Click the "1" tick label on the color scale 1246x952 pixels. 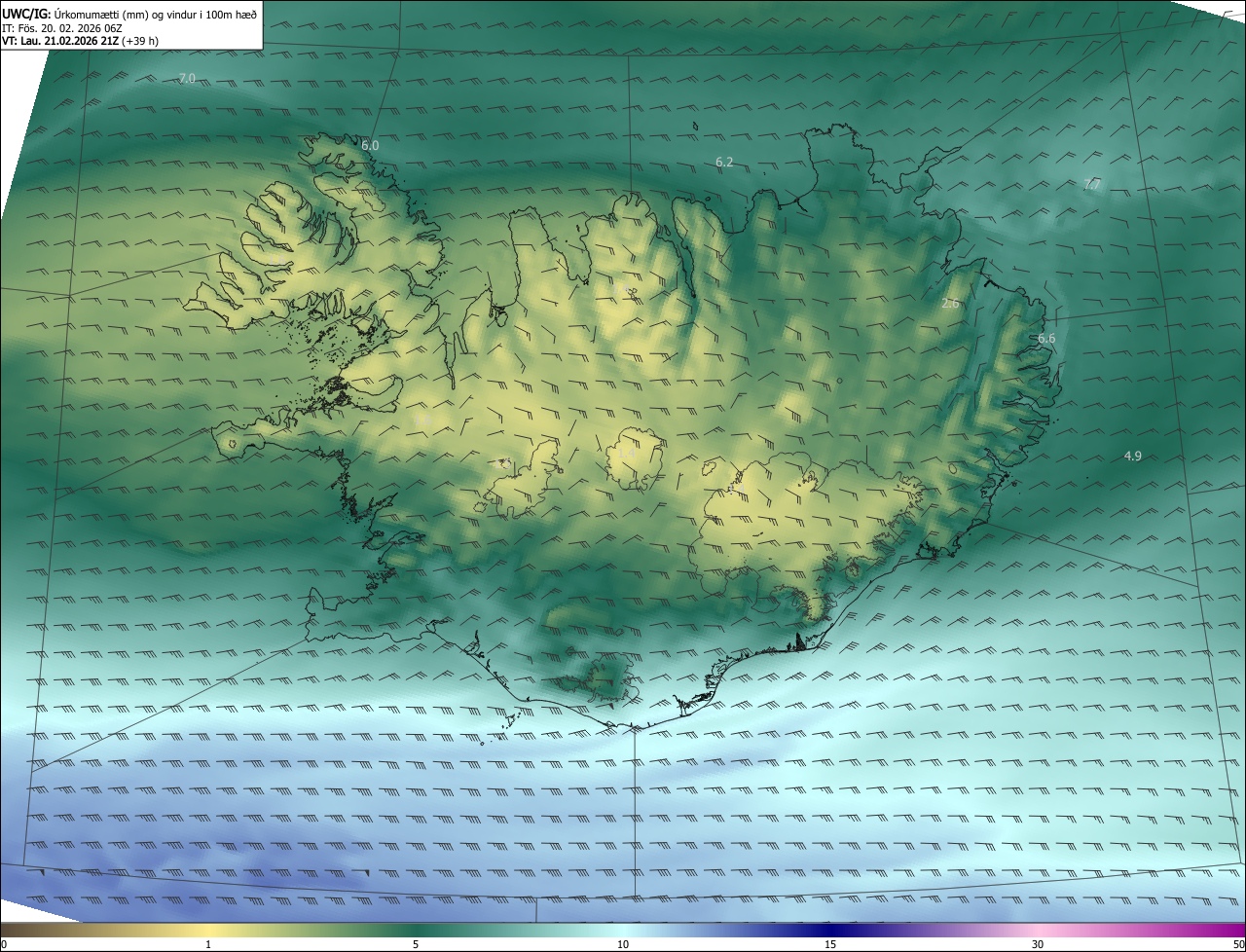208,945
